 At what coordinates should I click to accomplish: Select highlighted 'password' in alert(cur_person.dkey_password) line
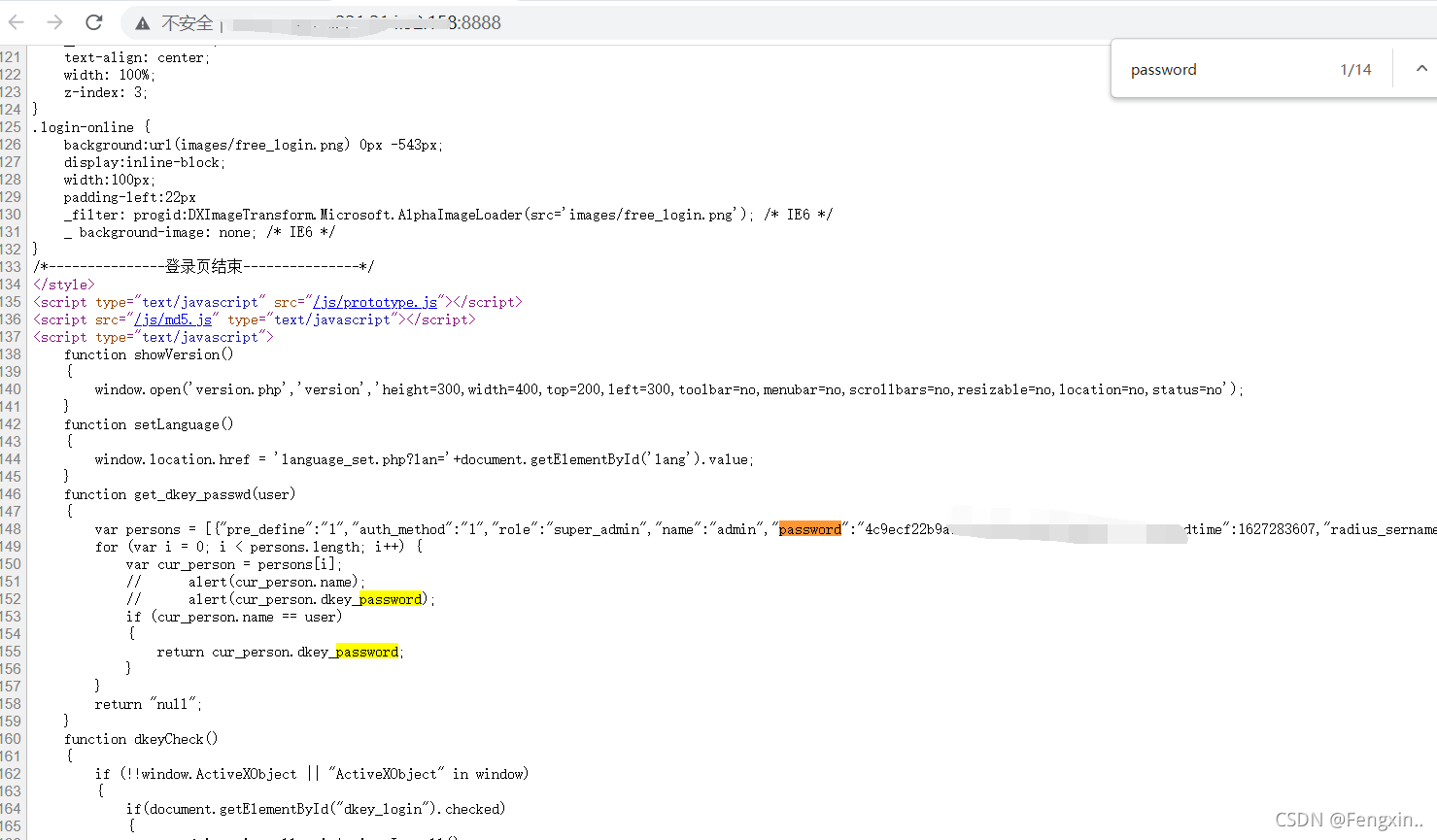pos(390,599)
